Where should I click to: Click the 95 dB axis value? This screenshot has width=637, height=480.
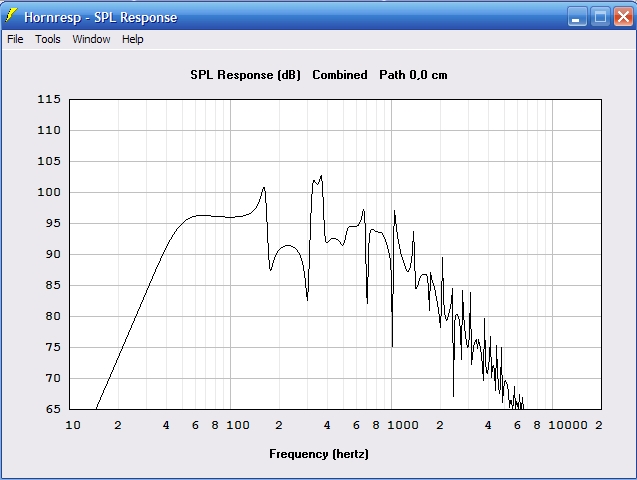click(53, 223)
